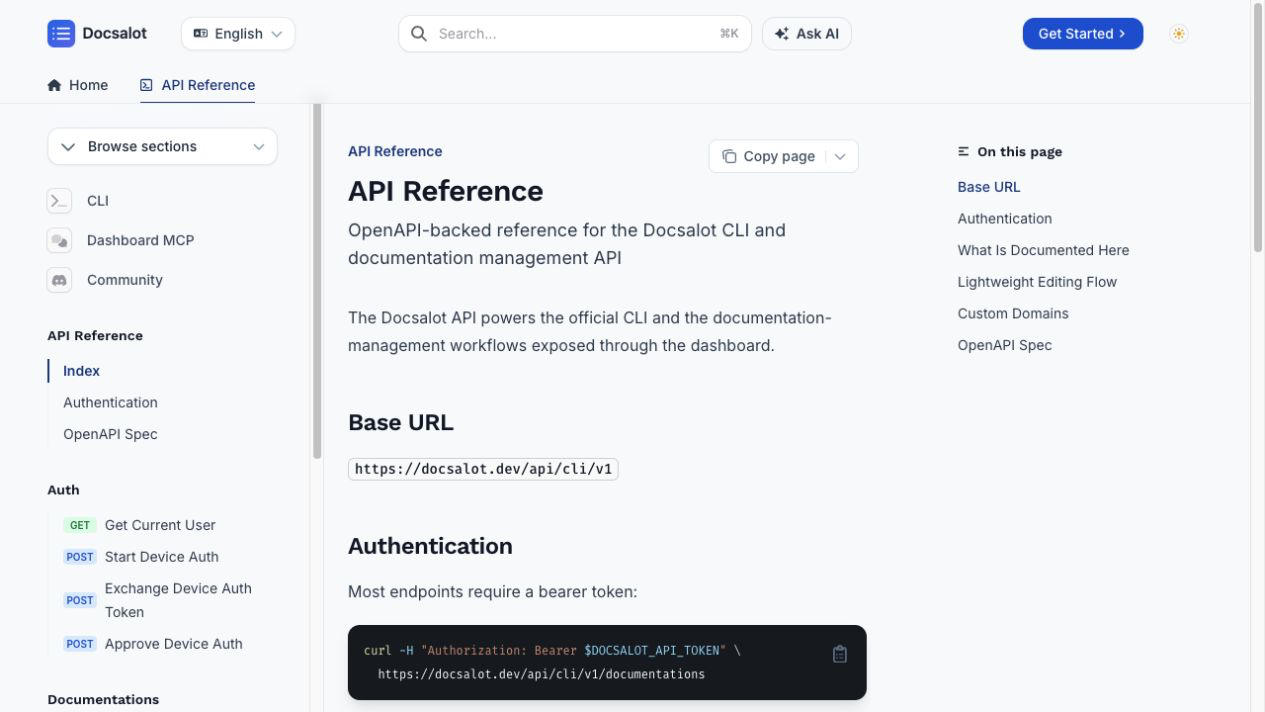Expand the Browse sections dropdown
This screenshot has width=1265, height=712.
pos(162,146)
